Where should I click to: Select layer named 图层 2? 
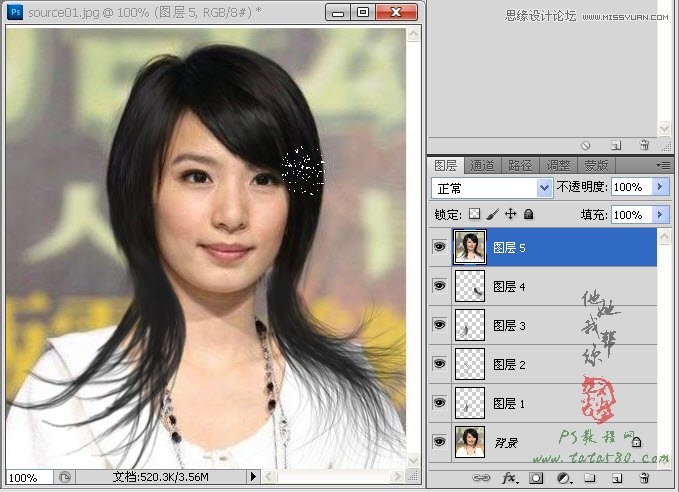pos(509,365)
